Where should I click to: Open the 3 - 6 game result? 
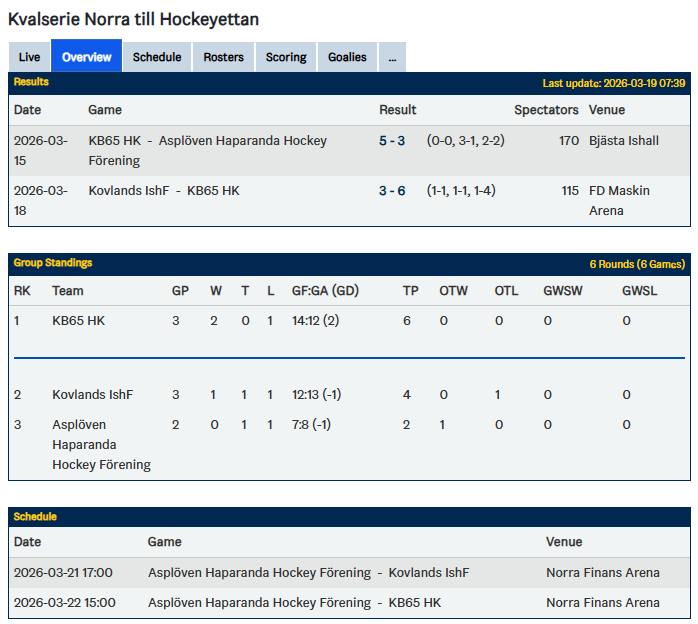392,191
